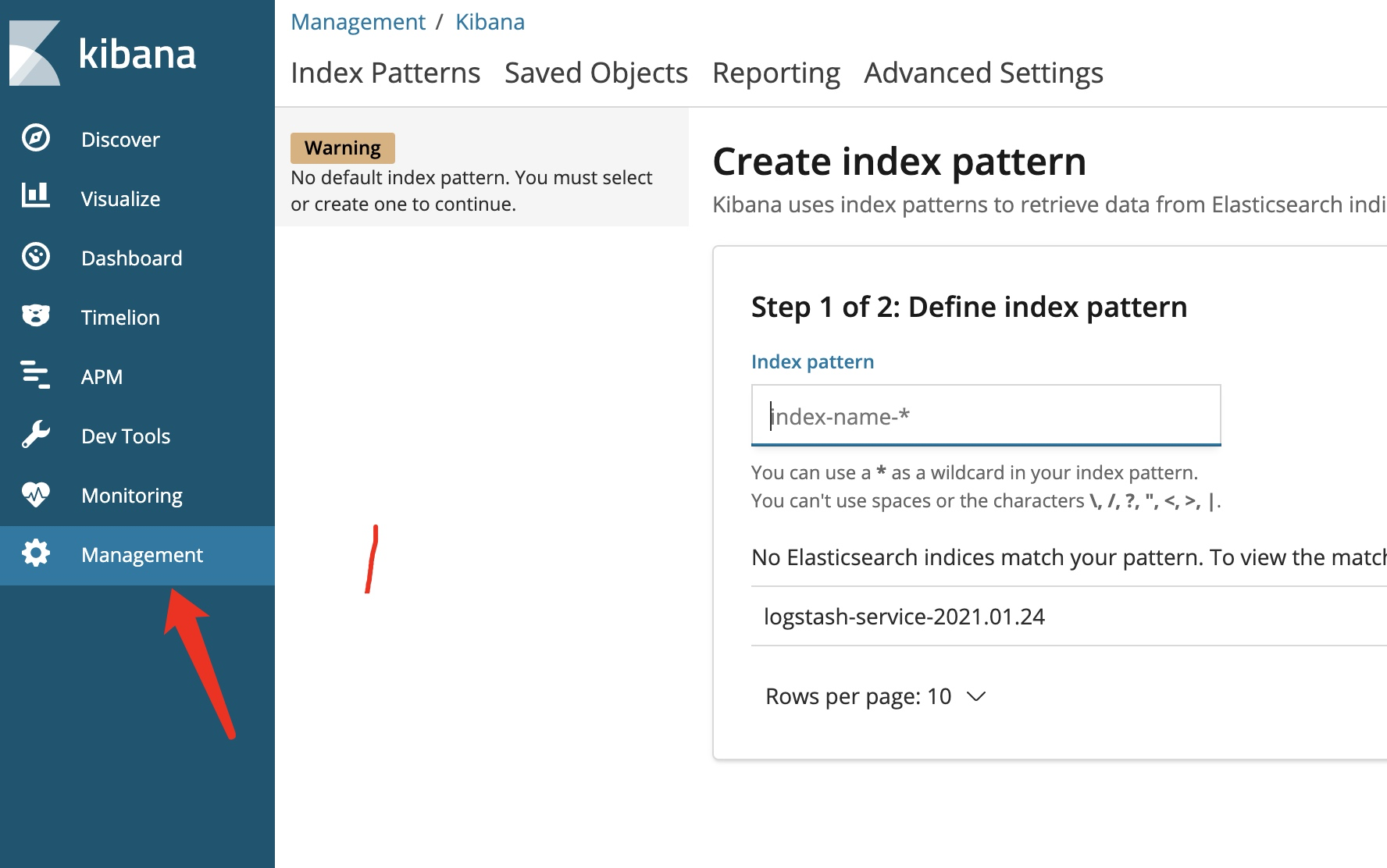Image resolution: width=1387 pixels, height=868 pixels.
Task: Open Visualize via the bar chart icon
Action: (35, 196)
